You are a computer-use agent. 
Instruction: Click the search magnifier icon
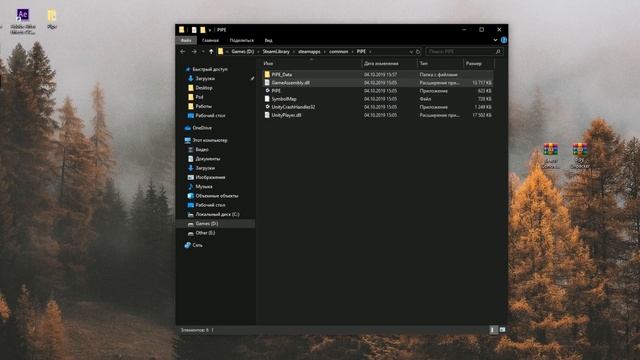pos(498,52)
